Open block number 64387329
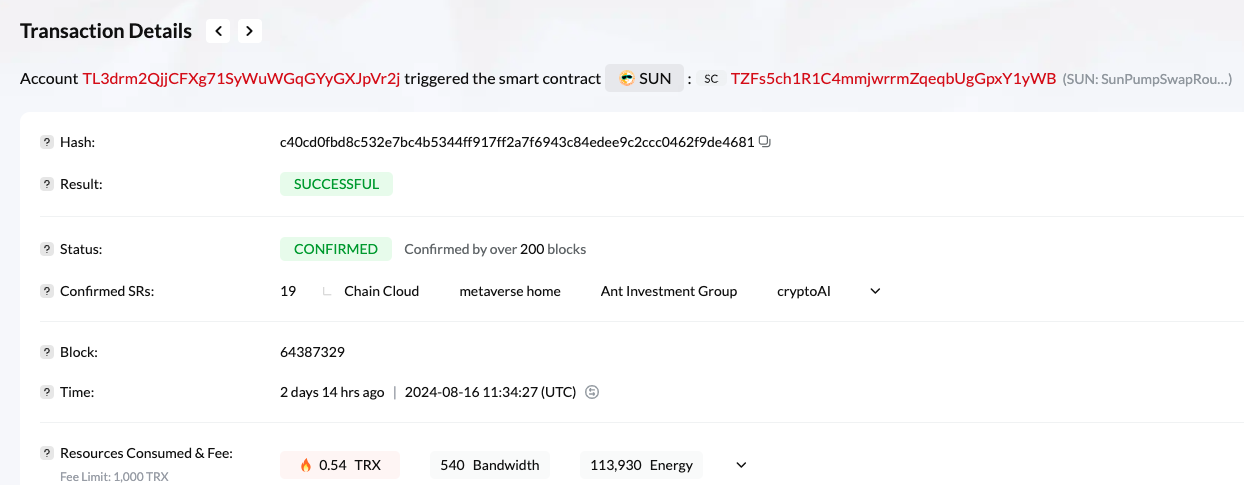1244x485 pixels. tap(312, 352)
